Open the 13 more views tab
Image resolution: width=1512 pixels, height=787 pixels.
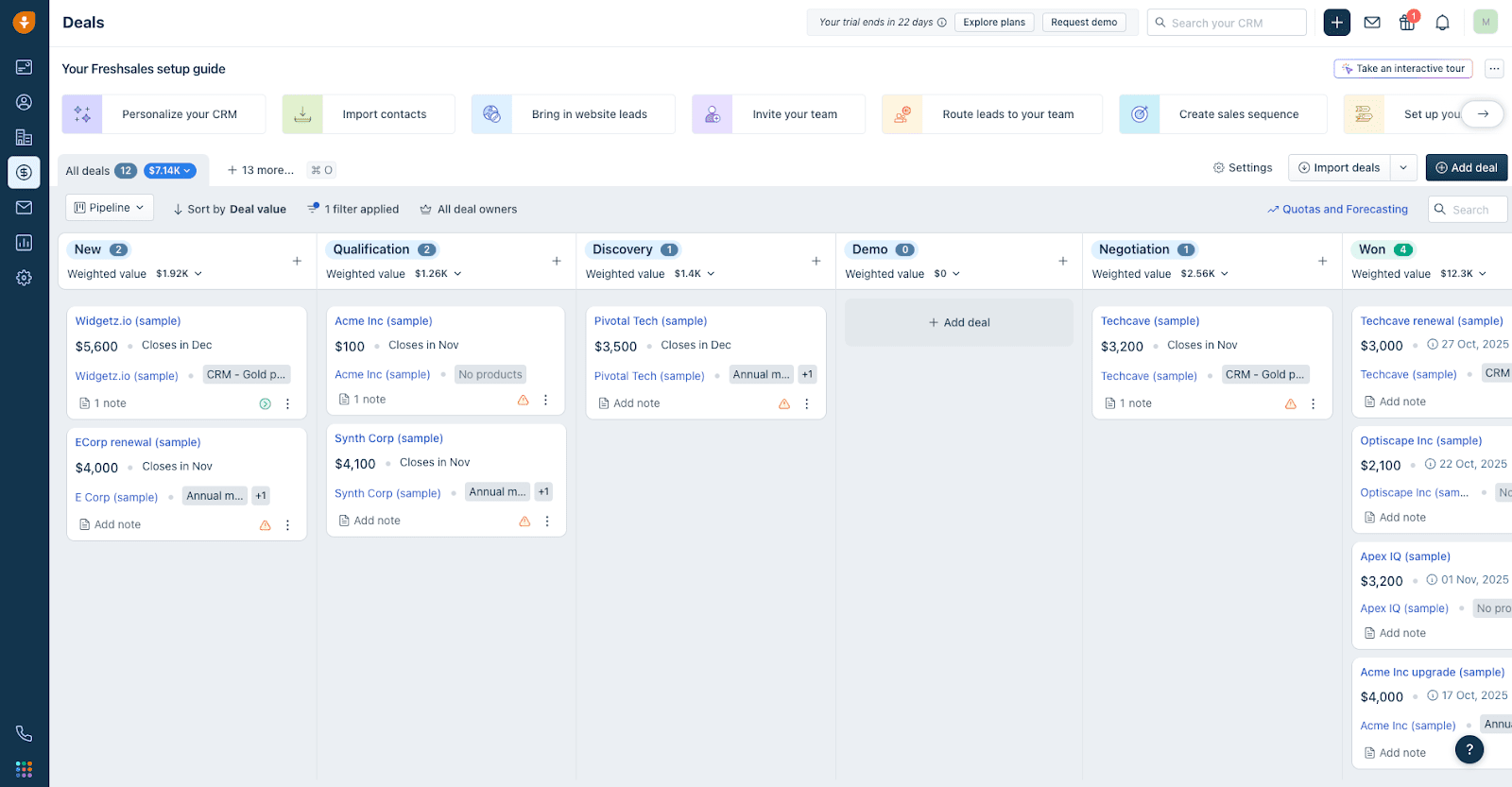[x=261, y=170]
